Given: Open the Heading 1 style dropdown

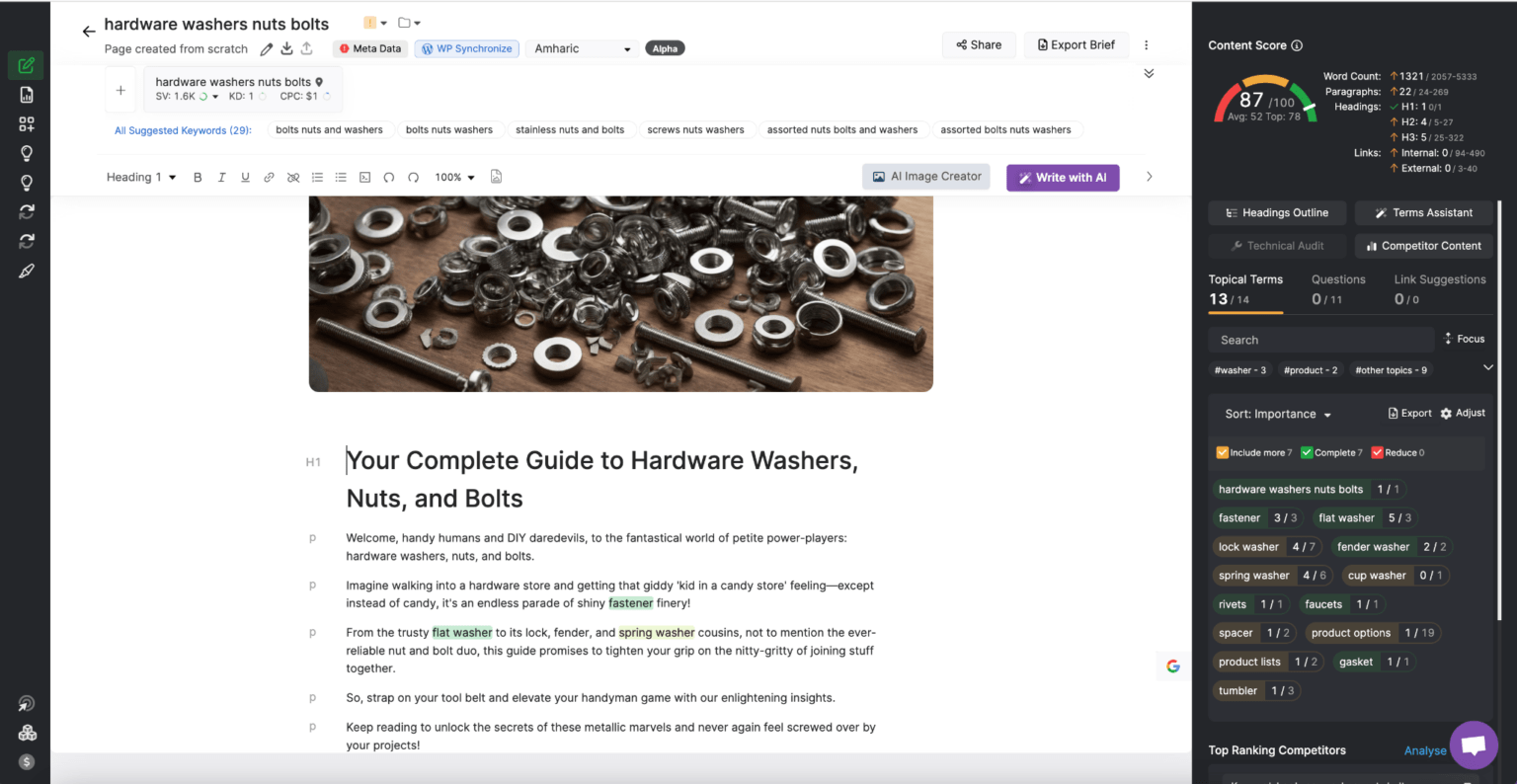Looking at the screenshot, I should point(140,177).
